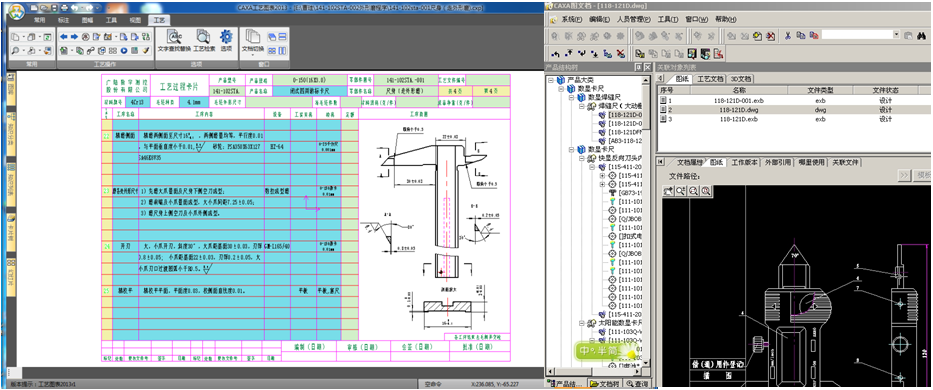Viewport: 933px width, 390px height.
Task: Open the 哪里使用 tab
Action: (x=811, y=162)
